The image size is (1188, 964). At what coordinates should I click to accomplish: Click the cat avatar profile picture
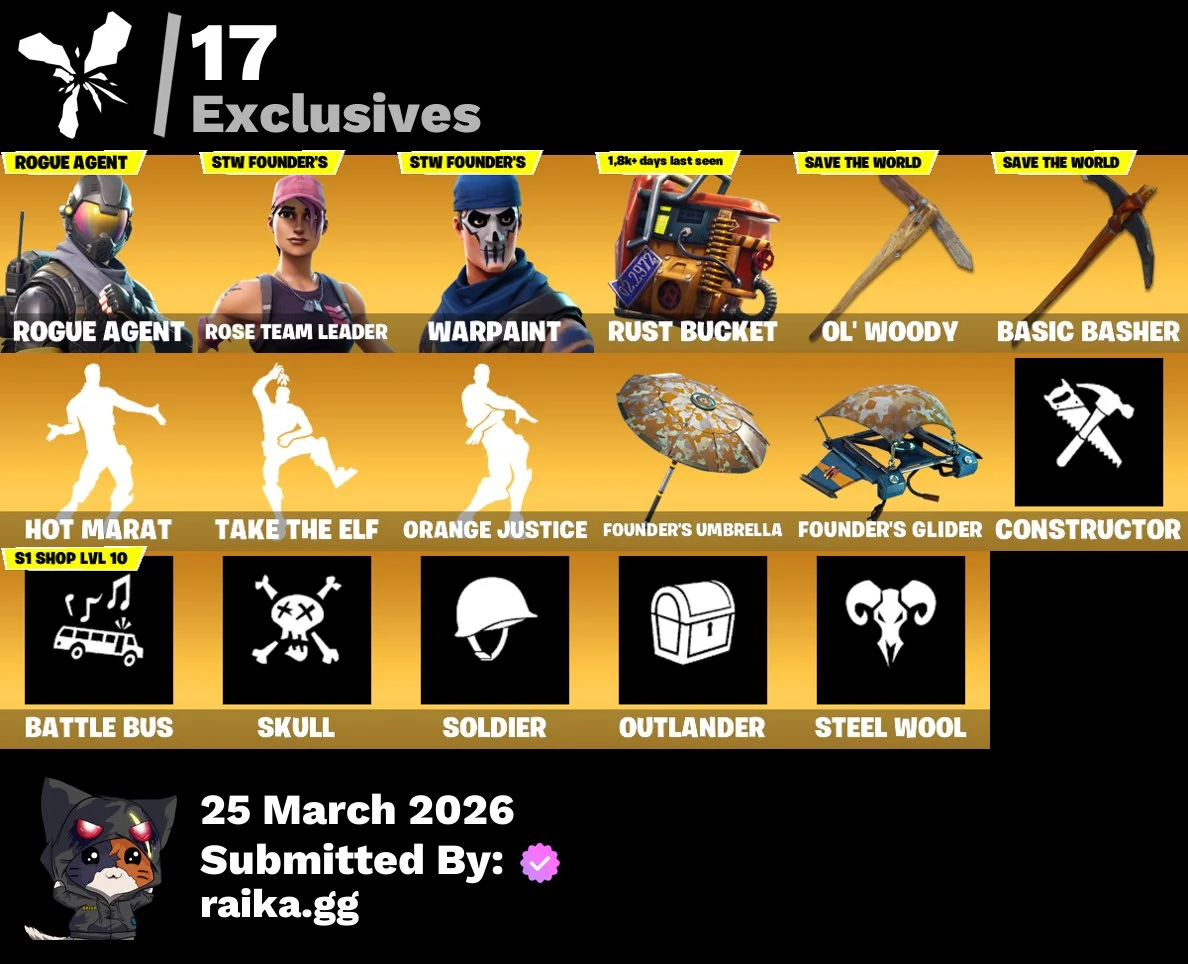point(98,858)
